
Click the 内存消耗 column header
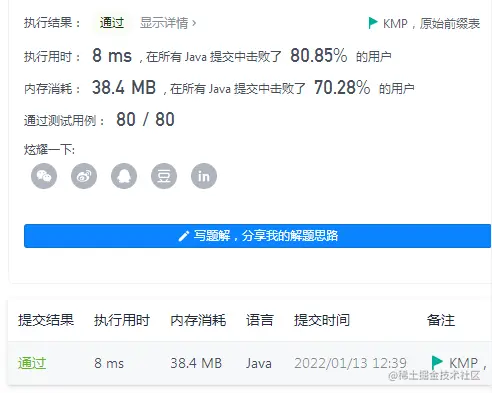point(198,320)
